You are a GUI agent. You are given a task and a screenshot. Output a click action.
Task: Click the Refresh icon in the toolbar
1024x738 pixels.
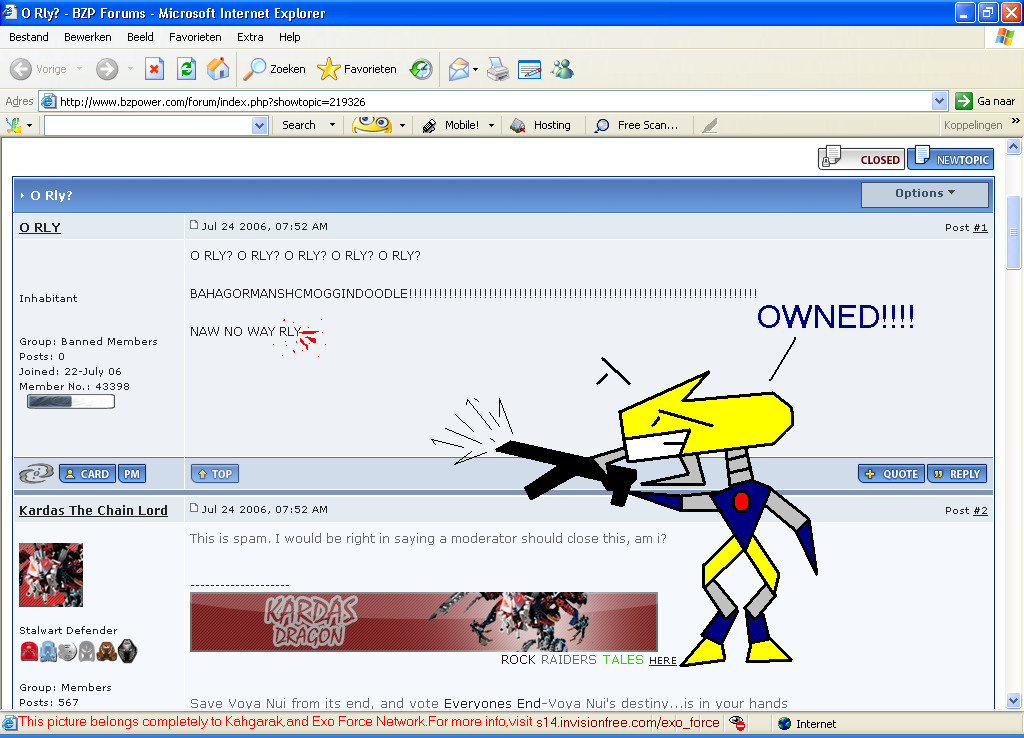tap(186, 69)
